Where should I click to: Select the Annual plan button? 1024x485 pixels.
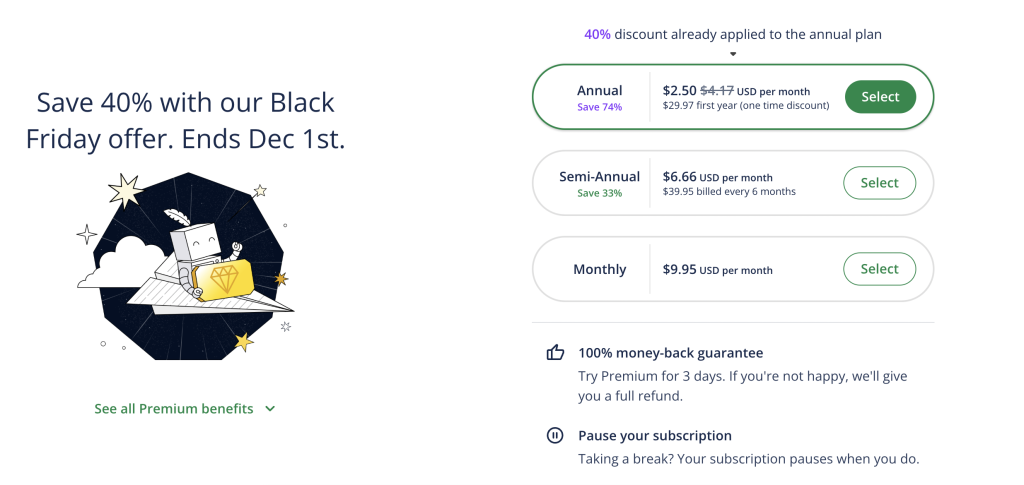880,97
